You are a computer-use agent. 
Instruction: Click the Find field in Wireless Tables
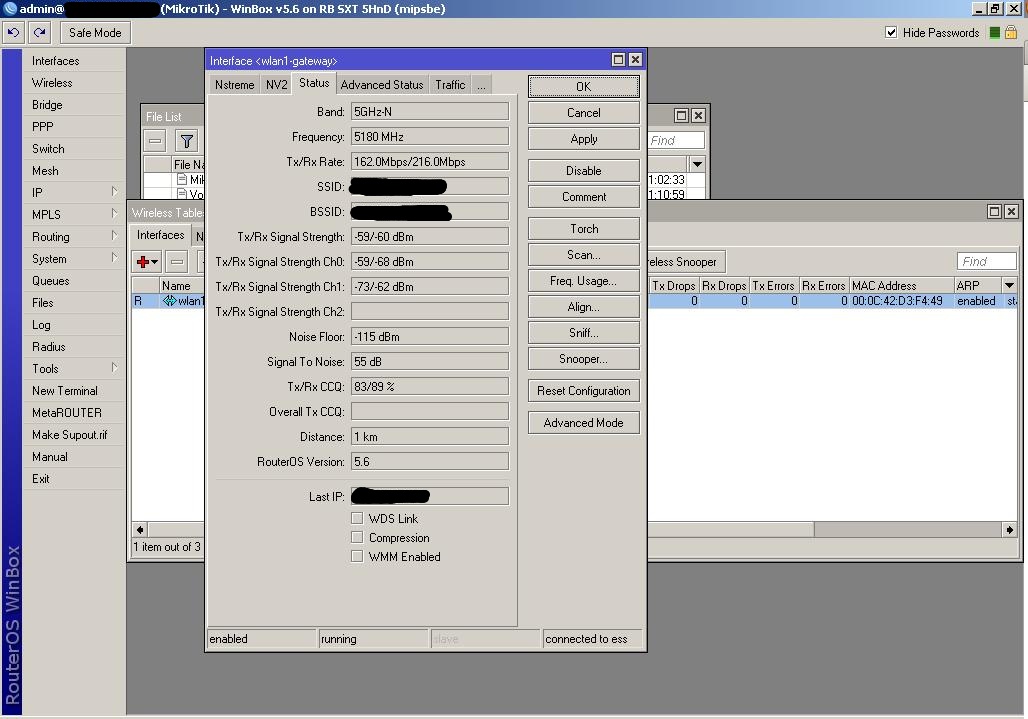[x=986, y=262]
